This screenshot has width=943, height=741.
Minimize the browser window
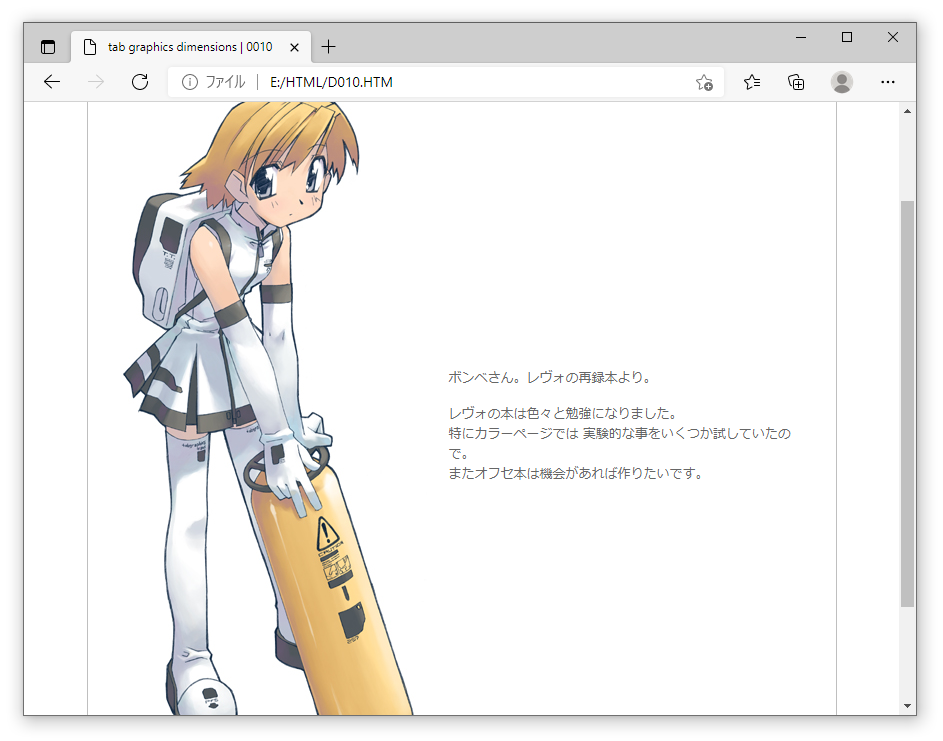click(801, 37)
